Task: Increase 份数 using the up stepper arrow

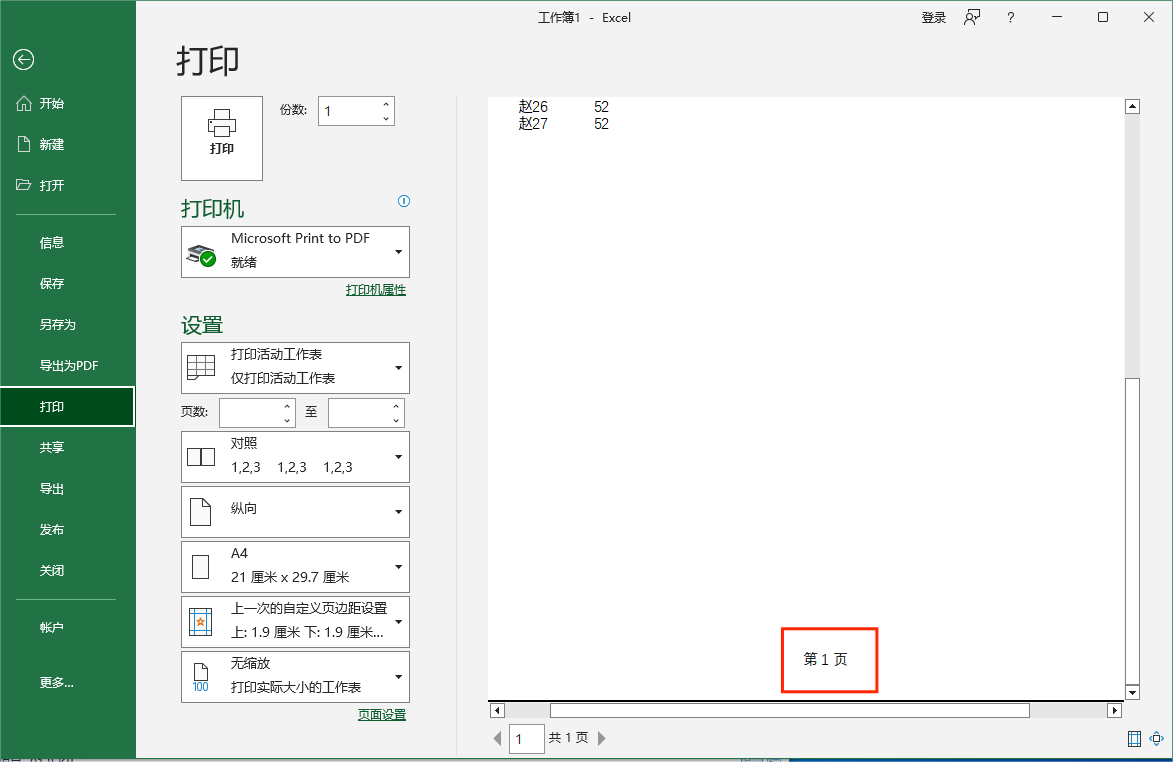Action: click(x=385, y=103)
